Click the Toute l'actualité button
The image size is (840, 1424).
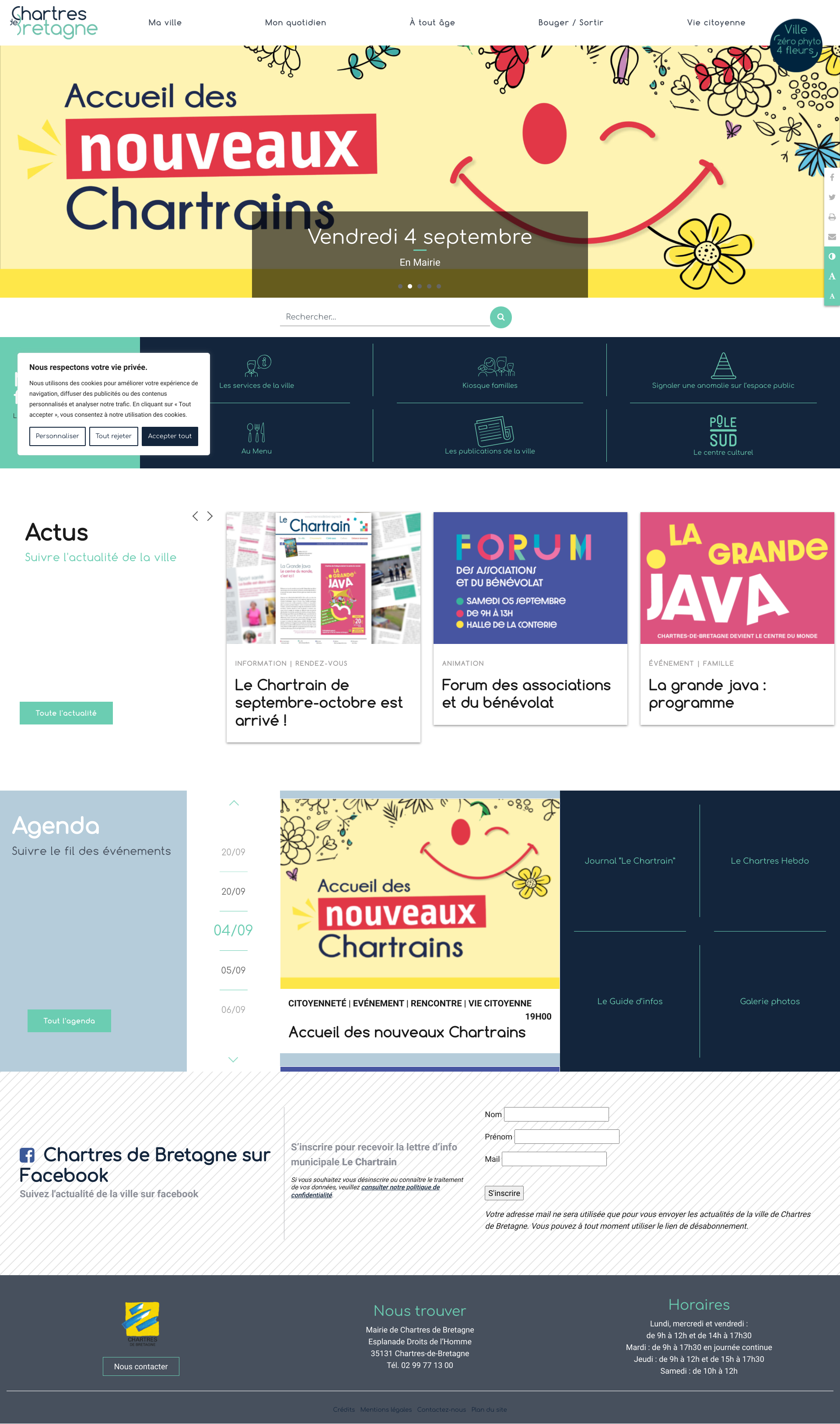pyautogui.click(x=66, y=713)
